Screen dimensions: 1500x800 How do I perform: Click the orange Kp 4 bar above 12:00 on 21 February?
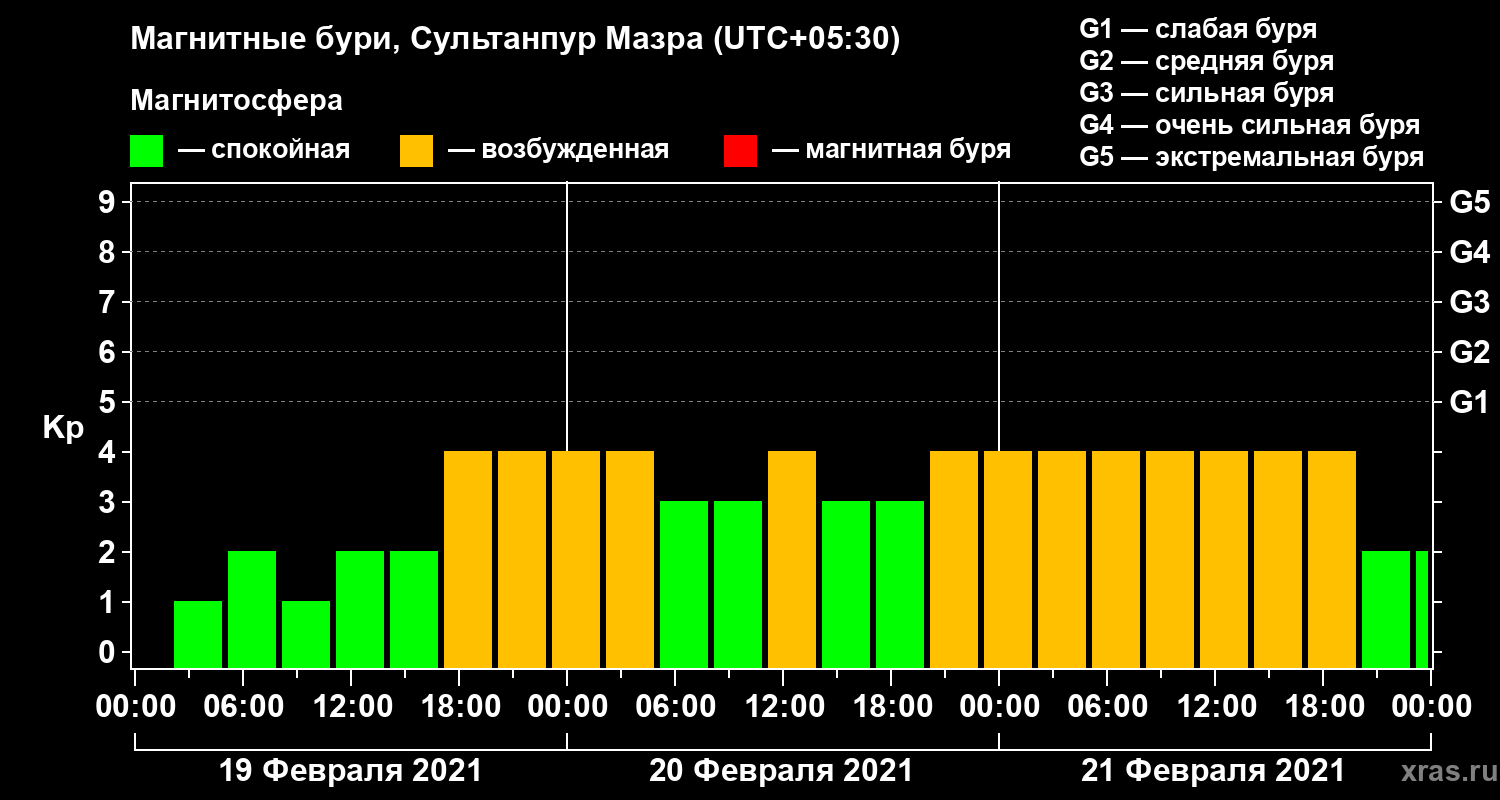(x=1224, y=559)
